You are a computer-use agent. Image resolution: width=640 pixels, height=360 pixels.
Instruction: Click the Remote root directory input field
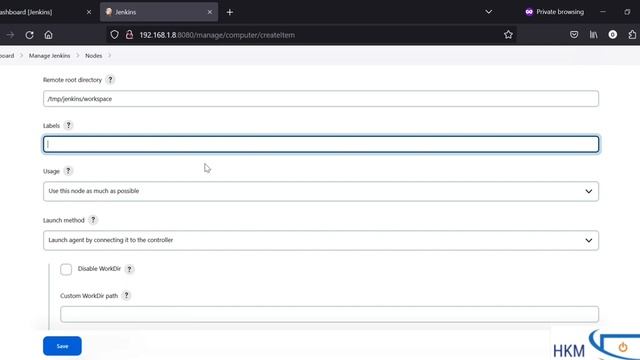321,99
